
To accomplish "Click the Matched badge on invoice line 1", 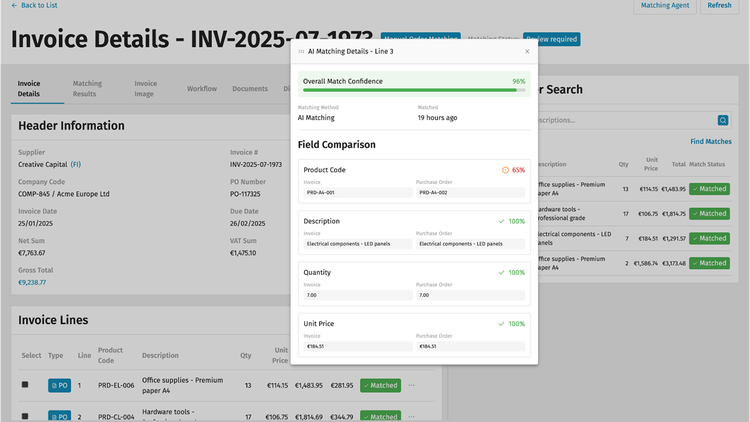I will [x=380, y=385].
